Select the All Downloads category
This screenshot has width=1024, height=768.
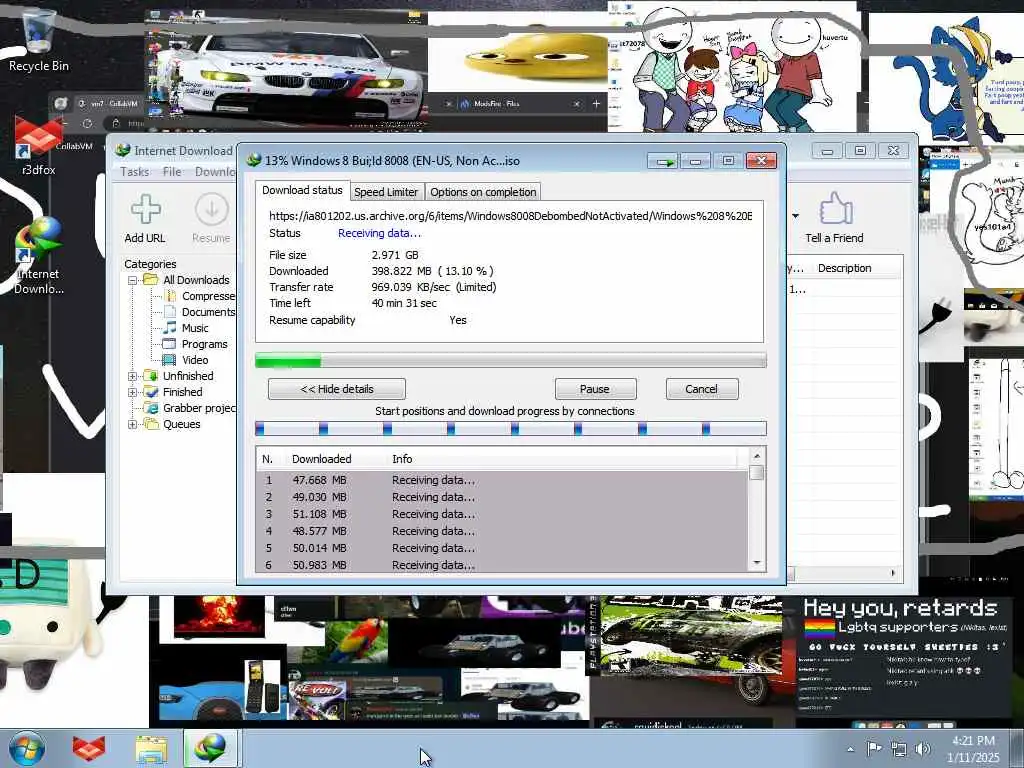coord(196,280)
